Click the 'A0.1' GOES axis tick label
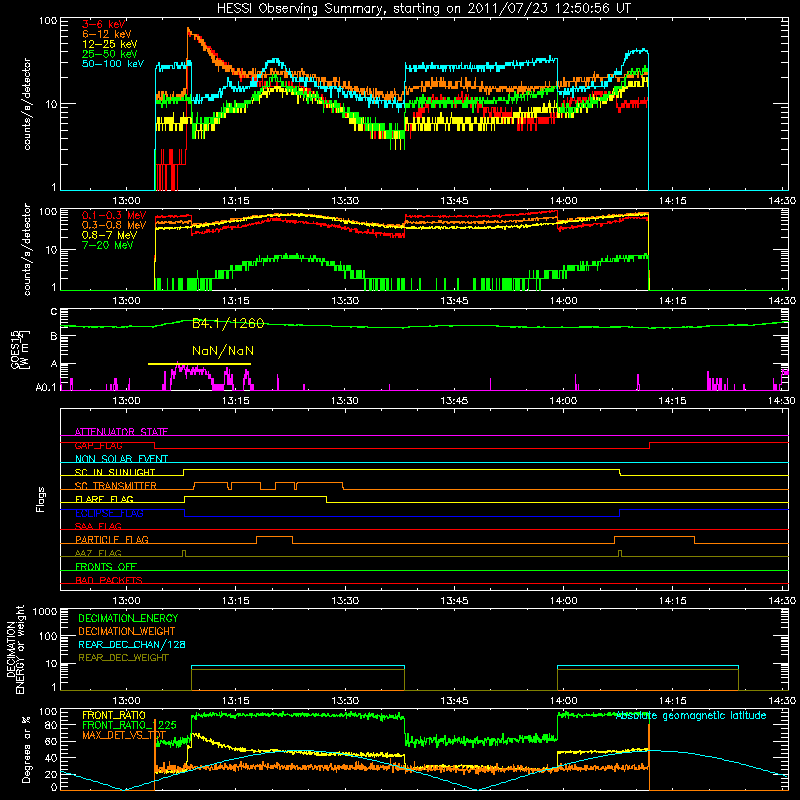The image size is (800, 800). pos(45,388)
